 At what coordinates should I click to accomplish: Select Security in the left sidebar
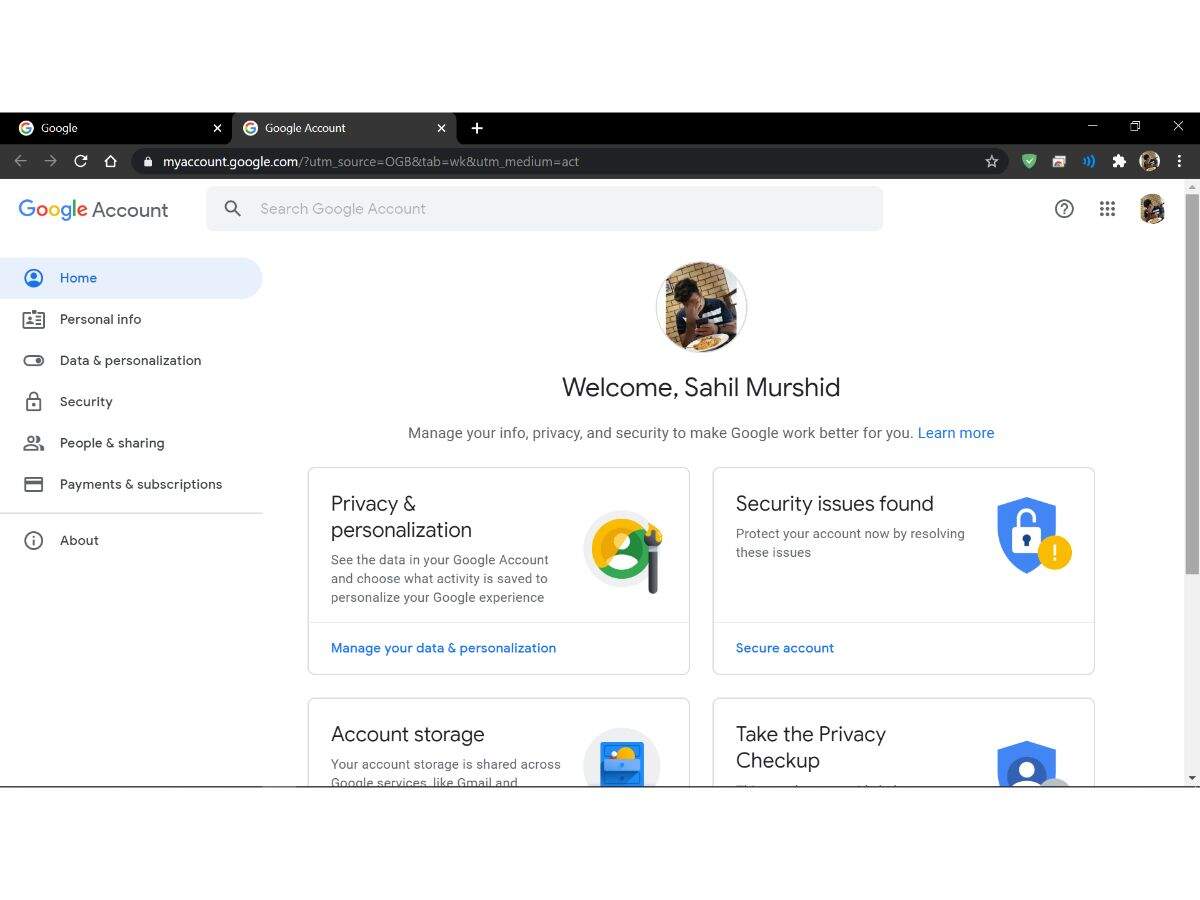click(86, 402)
